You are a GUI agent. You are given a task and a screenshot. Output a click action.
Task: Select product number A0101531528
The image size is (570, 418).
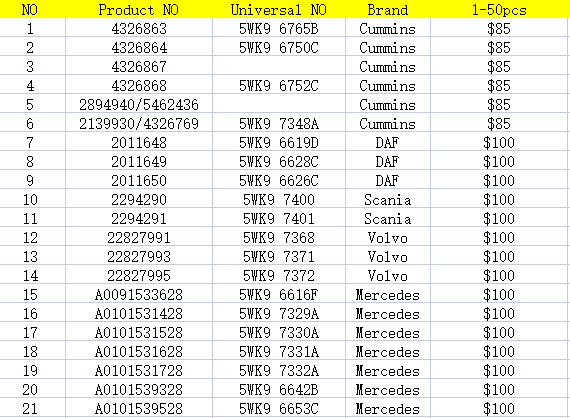coord(139,332)
